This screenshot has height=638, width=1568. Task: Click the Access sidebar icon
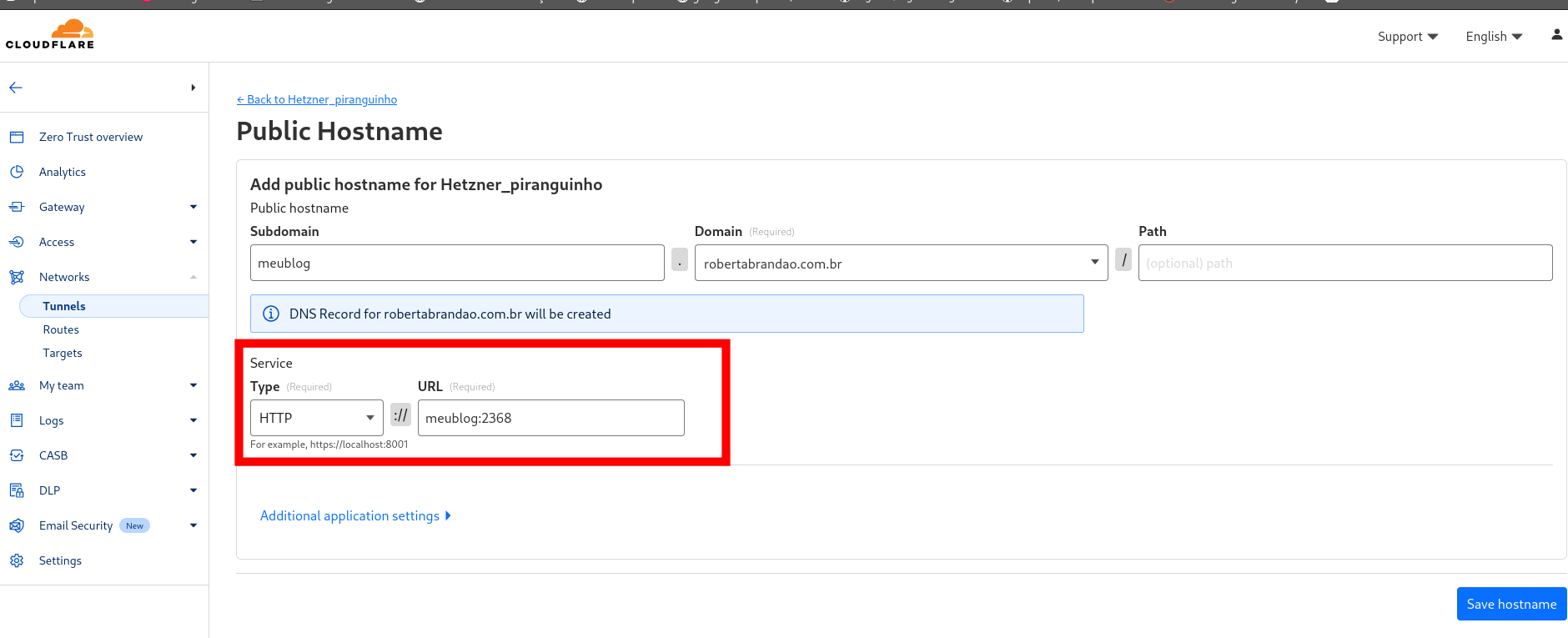(17, 242)
